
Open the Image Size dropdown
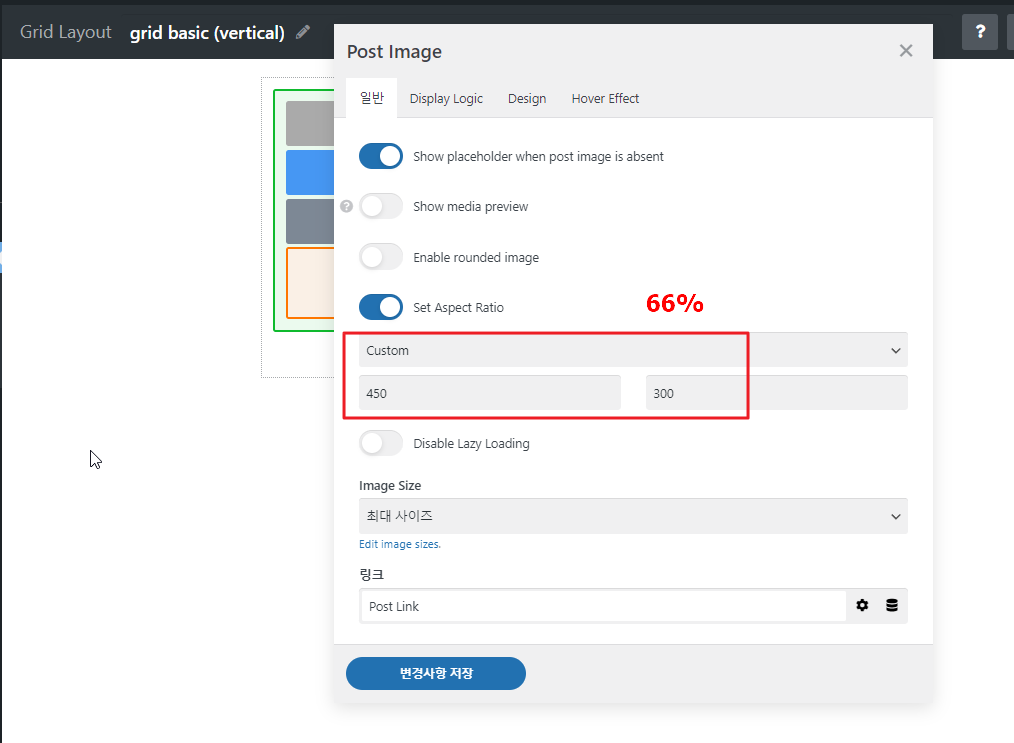pyautogui.click(x=633, y=516)
